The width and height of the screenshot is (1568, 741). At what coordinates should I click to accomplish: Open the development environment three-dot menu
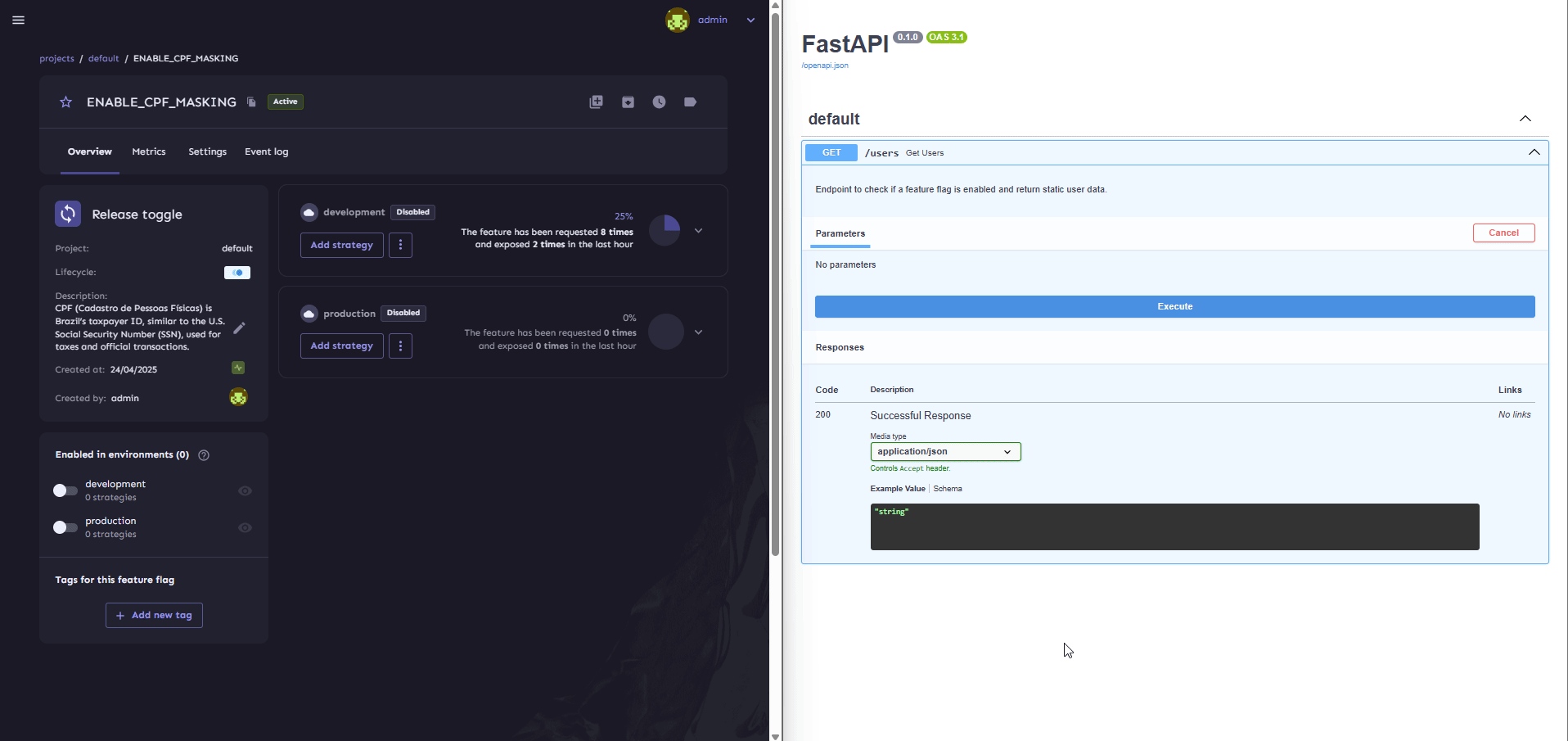click(x=400, y=245)
